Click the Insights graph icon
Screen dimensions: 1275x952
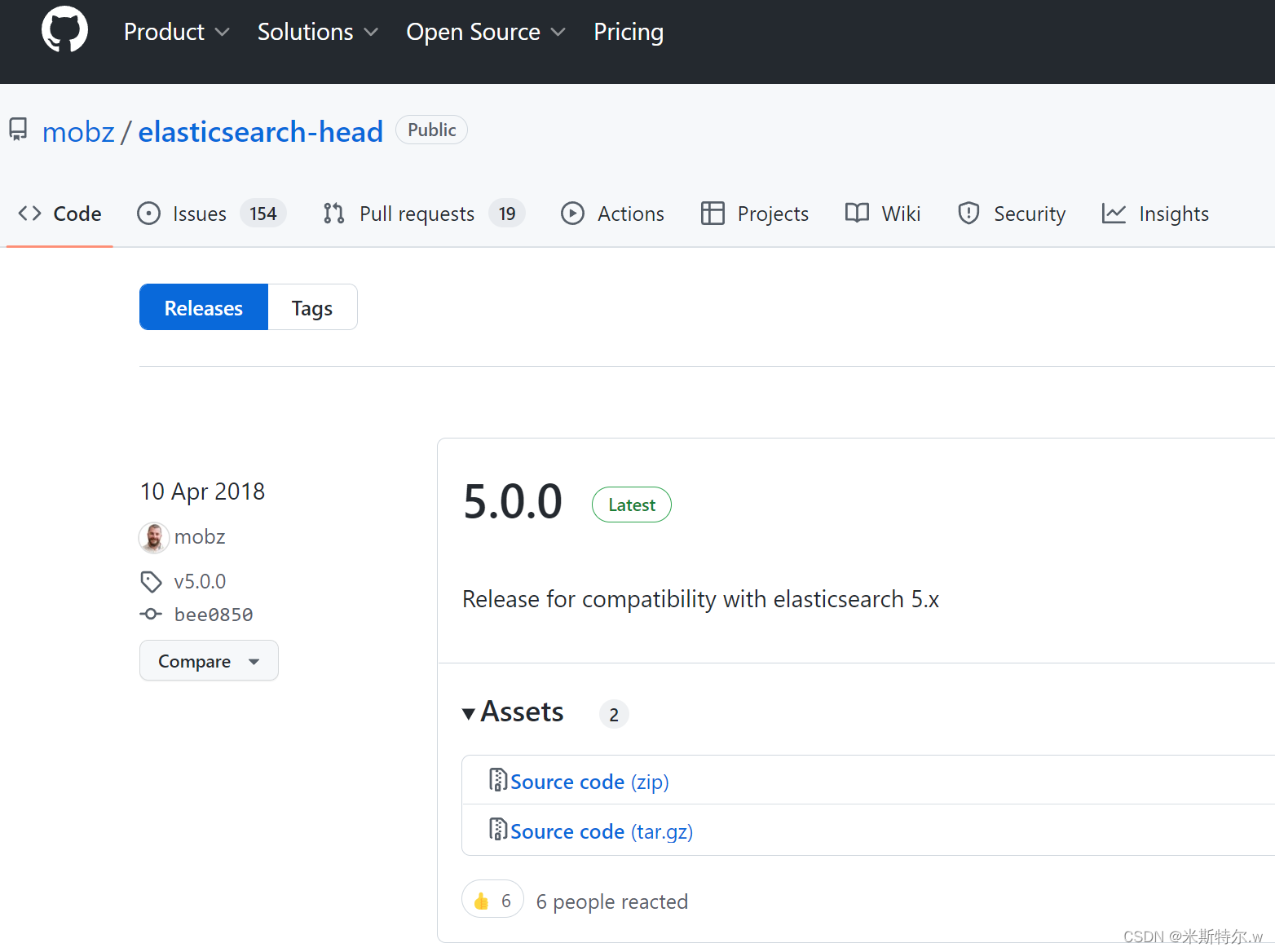coord(1114,214)
